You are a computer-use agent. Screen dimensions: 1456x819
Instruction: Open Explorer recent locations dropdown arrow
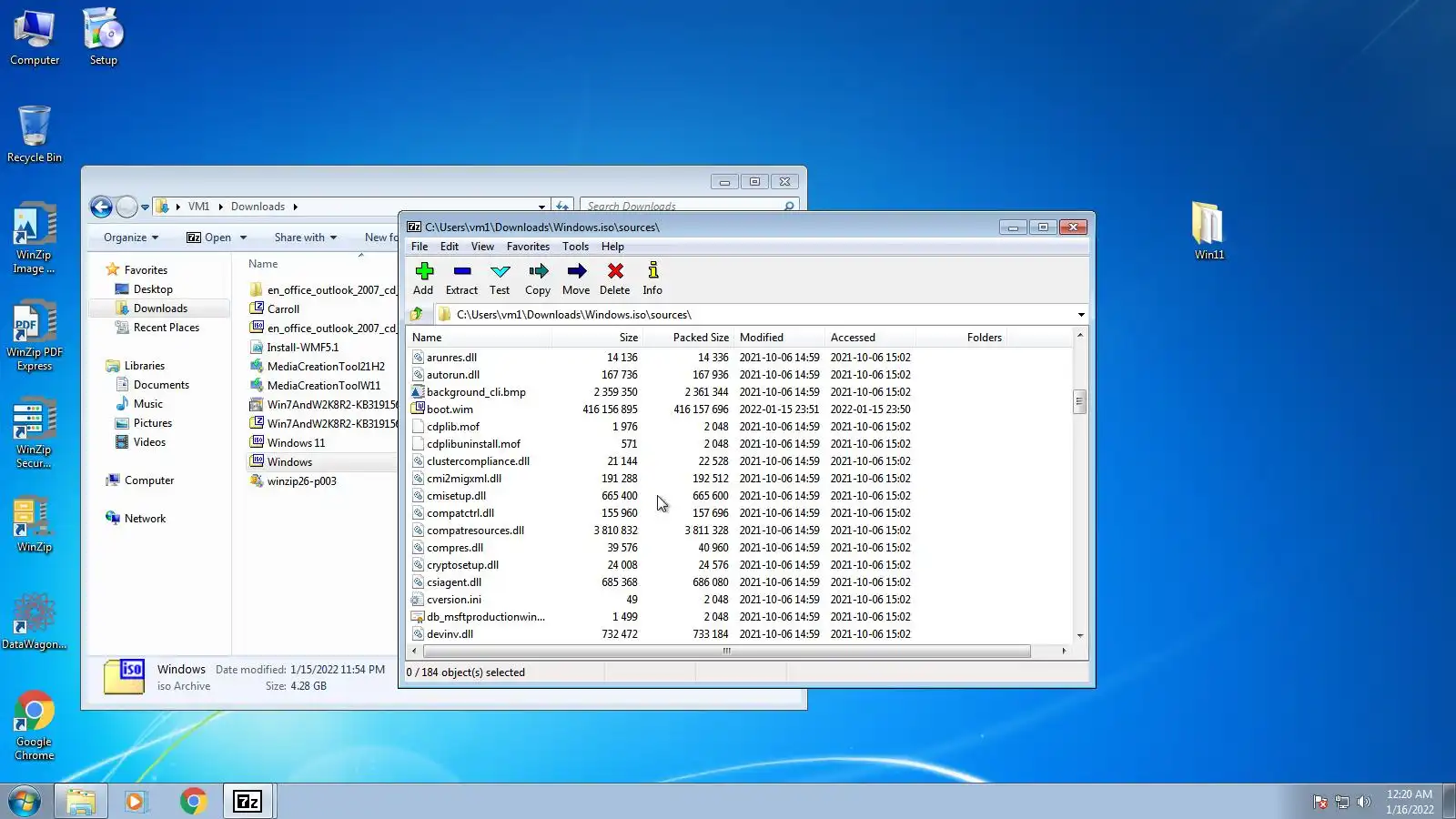(x=145, y=207)
